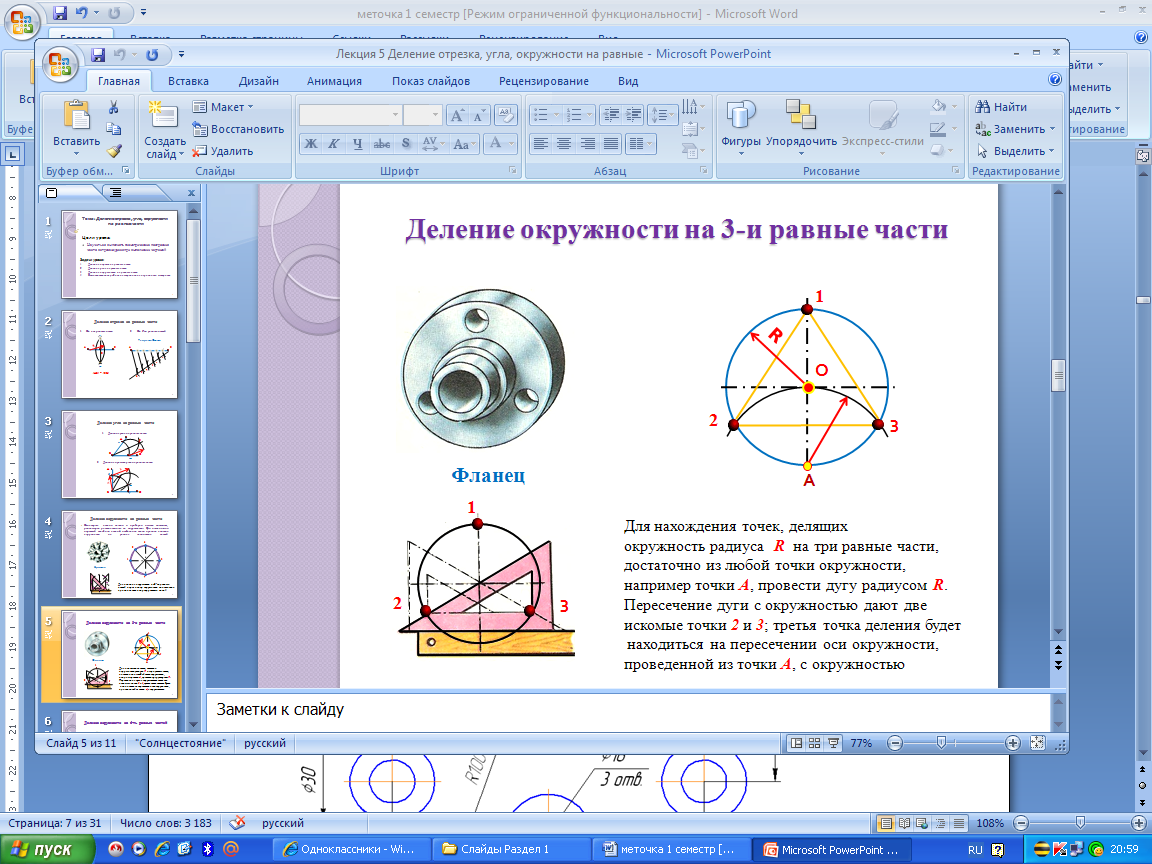Screen dimensions: 1152x864
Task: Toggle italic К formatting
Action: 334,144
